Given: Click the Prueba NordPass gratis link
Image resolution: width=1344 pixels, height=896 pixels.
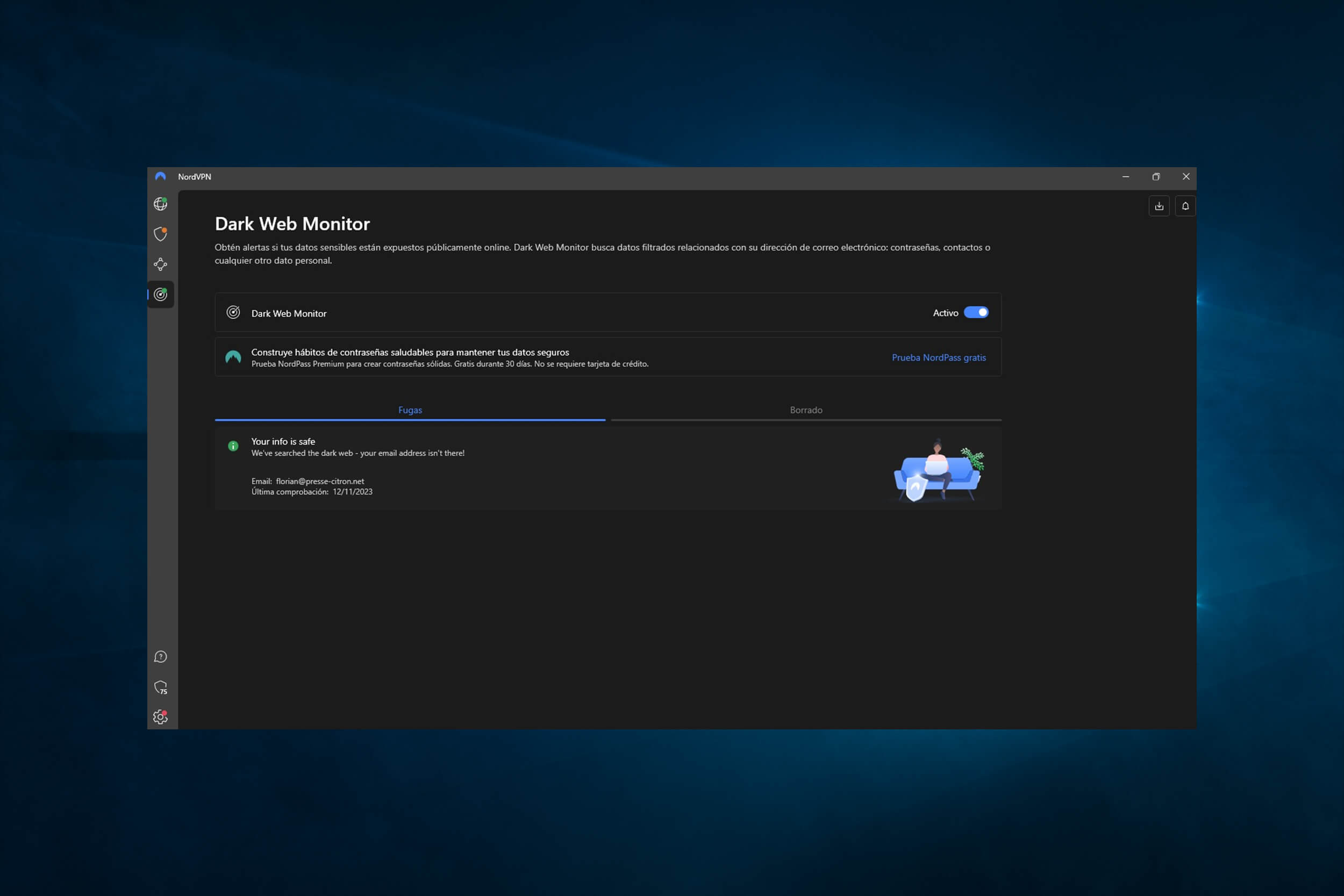Looking at the screenshot, I should [x=938, y=358].
